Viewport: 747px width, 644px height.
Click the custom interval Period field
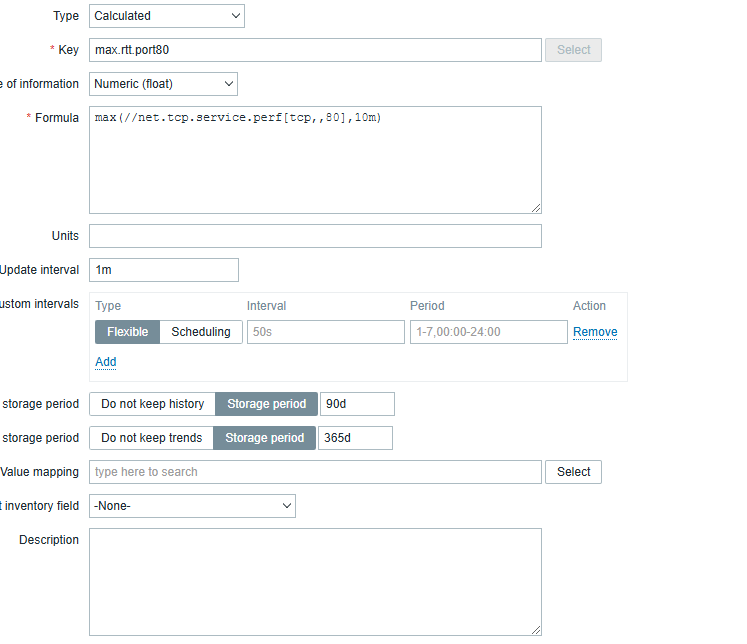(x=488, y=332)
